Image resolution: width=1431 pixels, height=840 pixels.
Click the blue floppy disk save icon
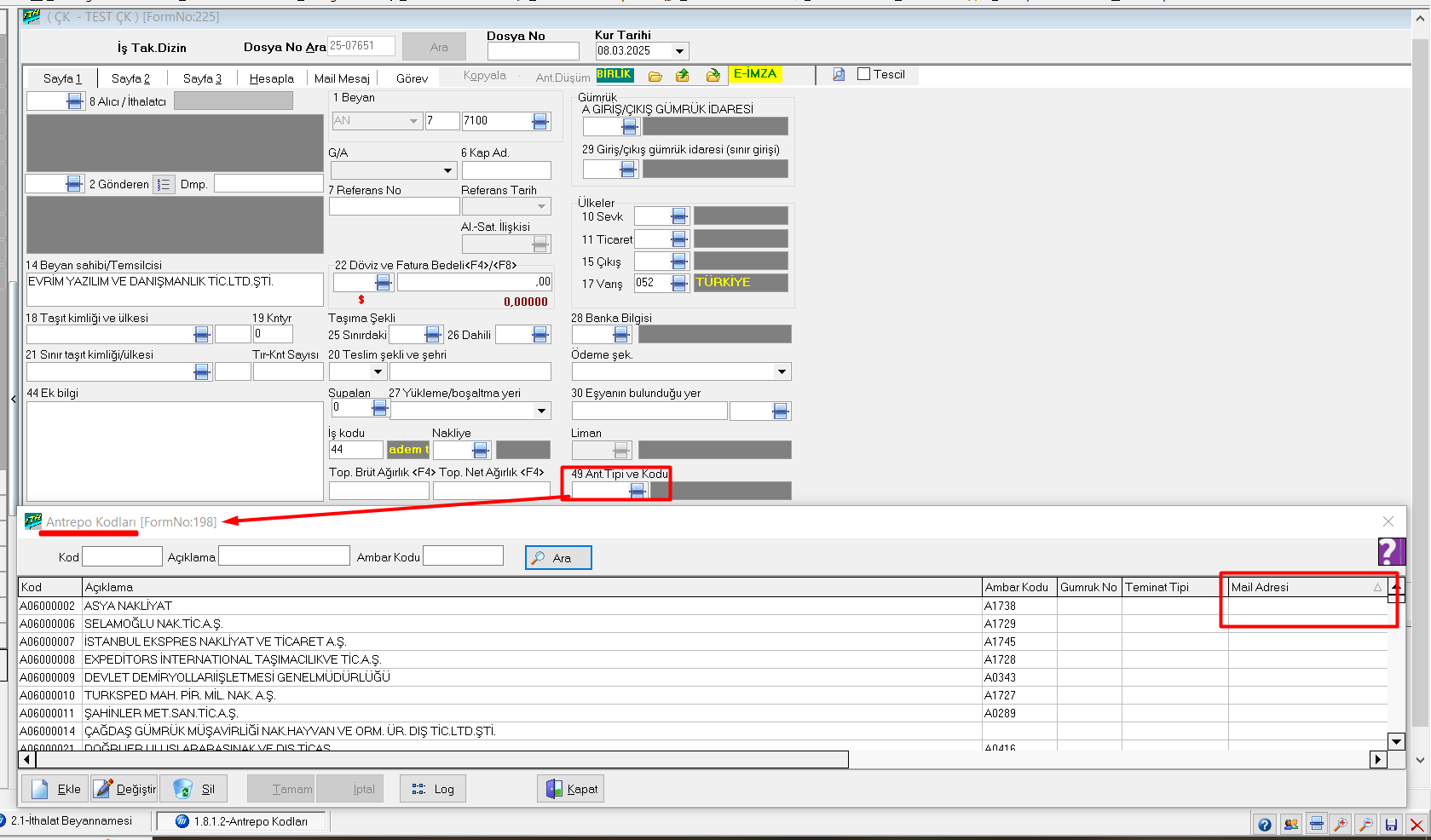pyautogui.click(x=1391, y=824)
